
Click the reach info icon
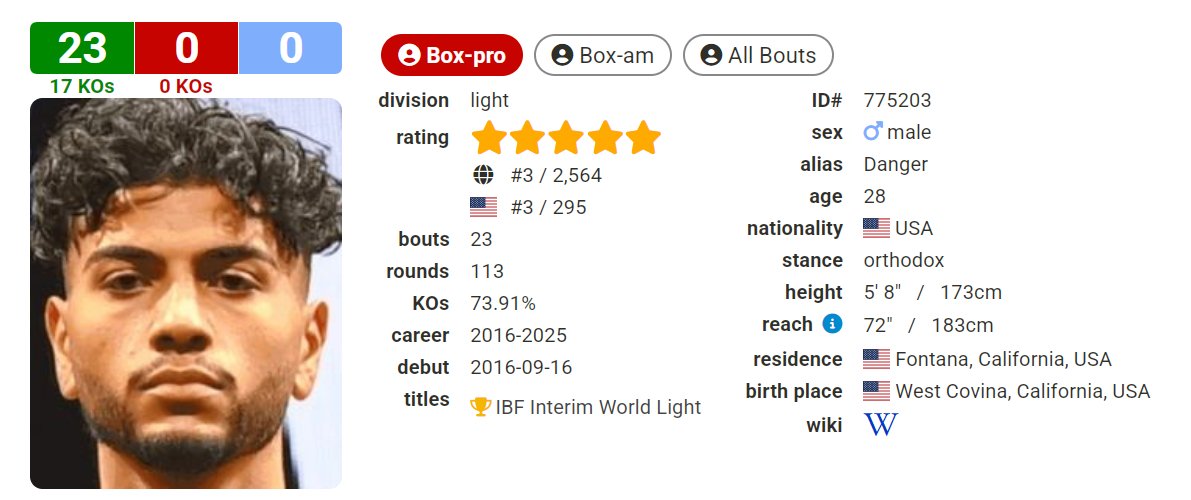[x=832, y=324]
